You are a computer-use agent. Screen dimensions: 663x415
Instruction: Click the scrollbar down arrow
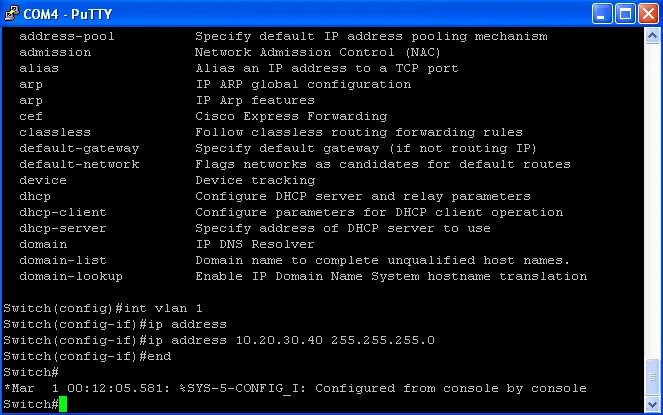[x=652, y=404]
